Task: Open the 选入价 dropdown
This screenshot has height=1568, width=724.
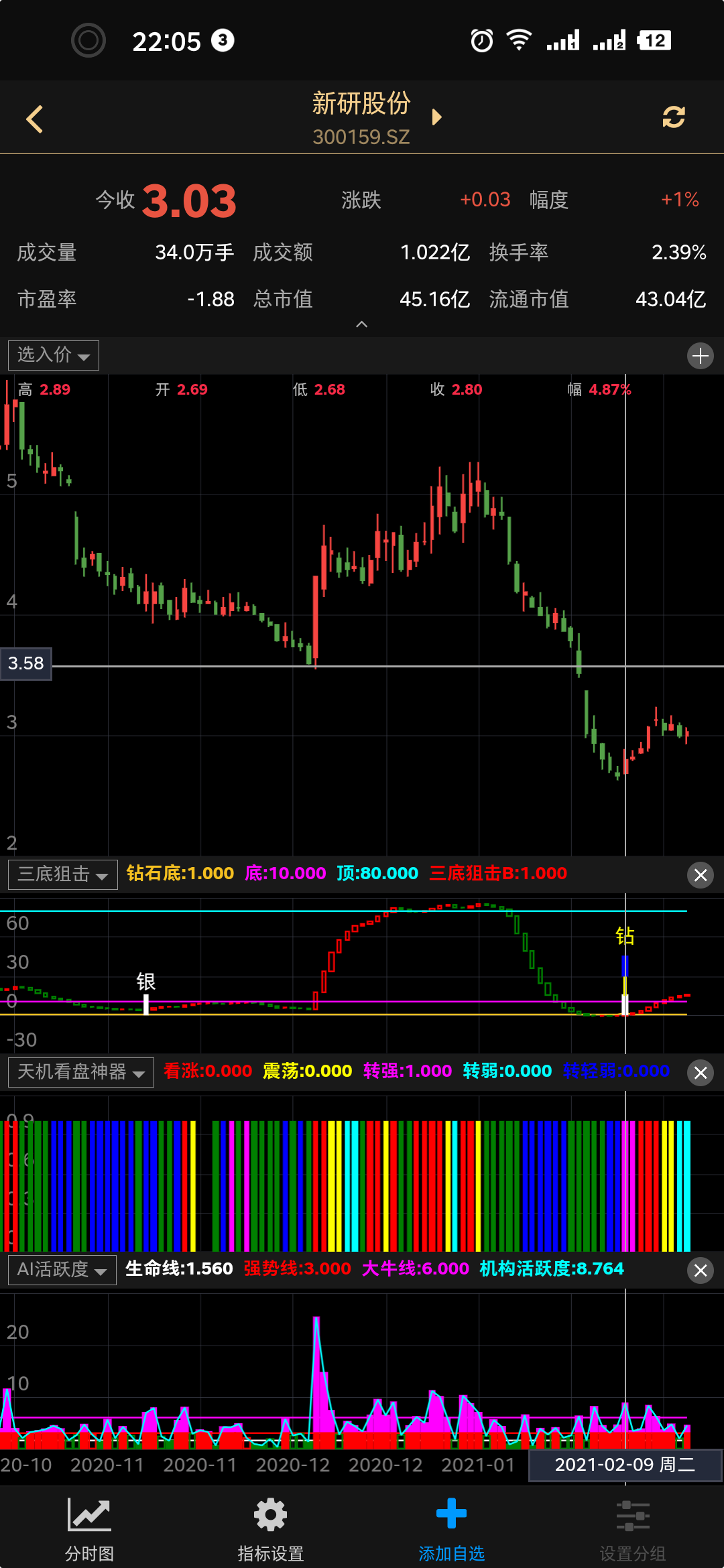Action: point(54,355)
